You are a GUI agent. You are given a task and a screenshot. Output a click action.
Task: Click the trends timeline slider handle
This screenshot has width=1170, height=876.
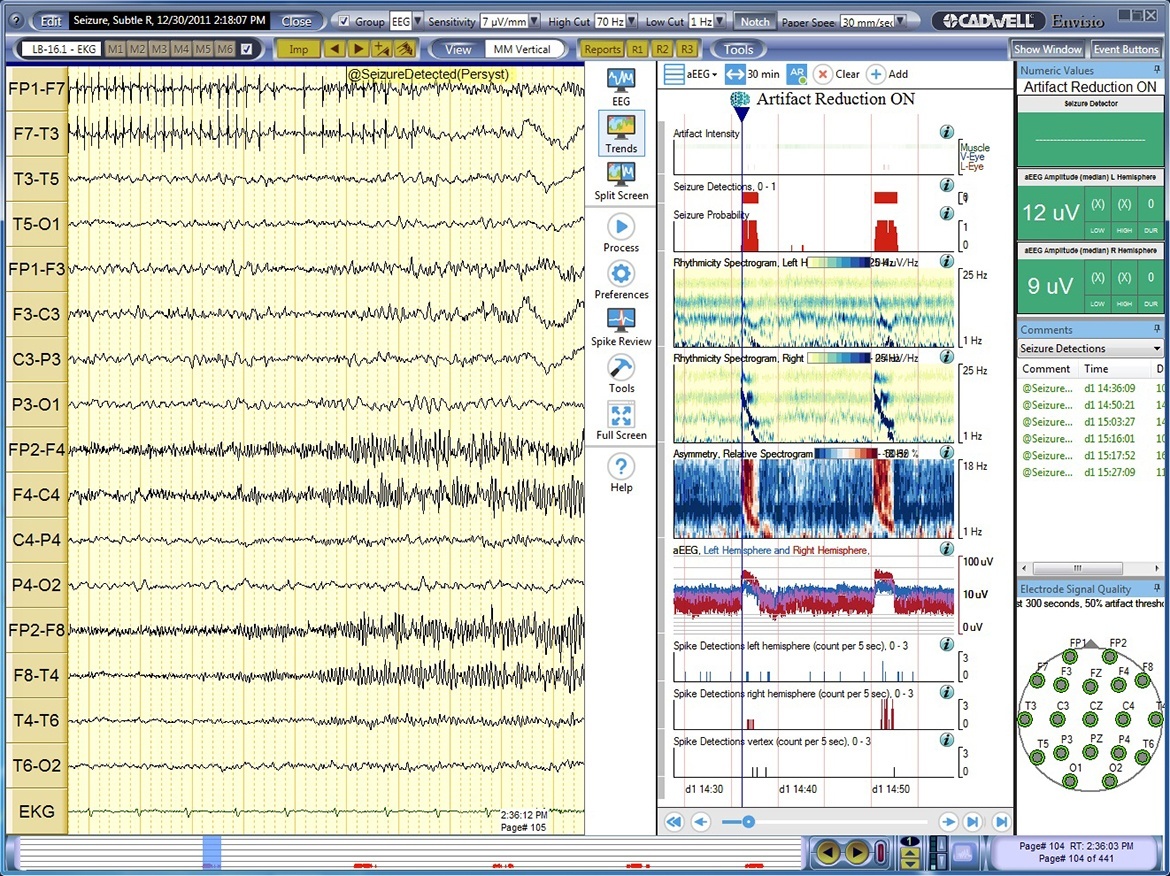(x=748, y=822)
